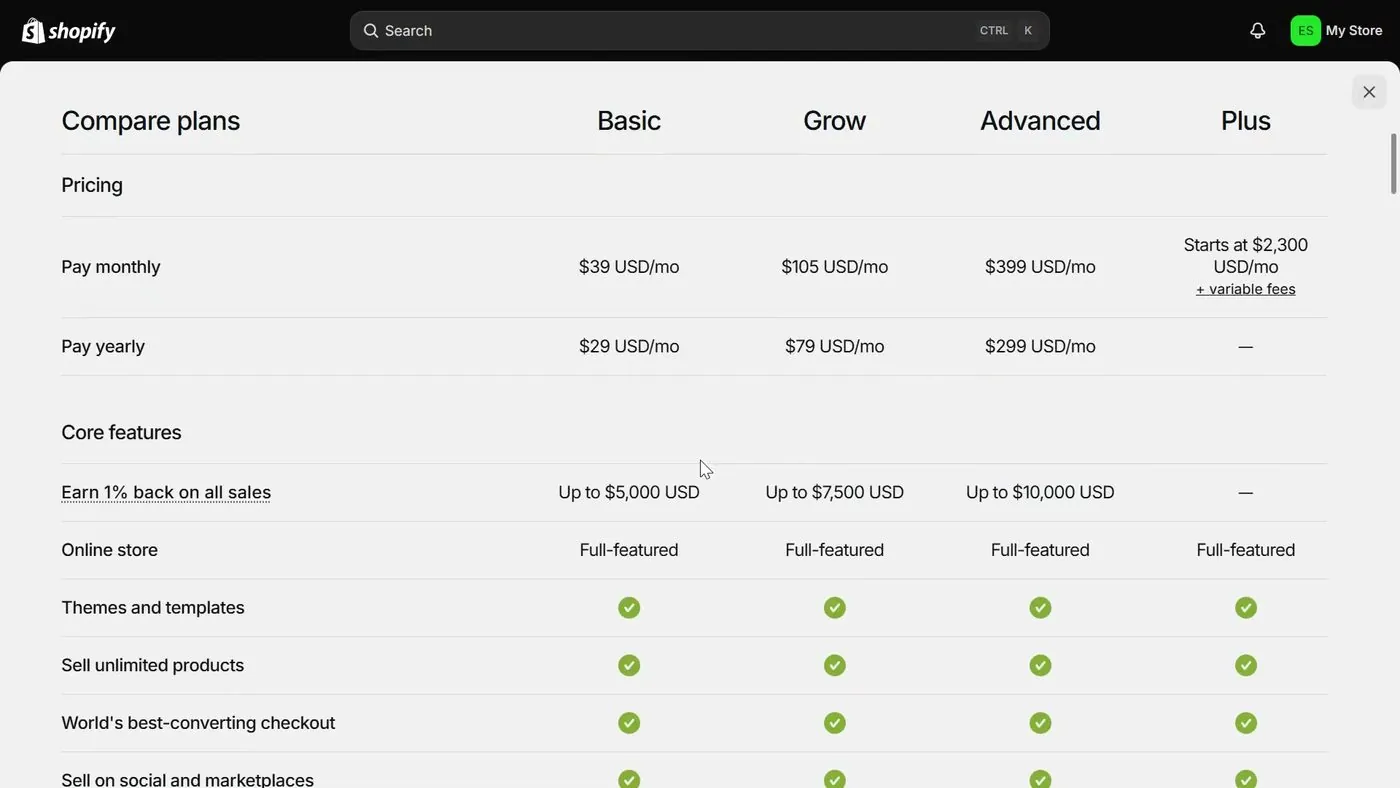The height and width of the screenshot is (788, 1400).
Task: Click the Shopify logo
Action: pyautogui.click(x=69, y=31)
